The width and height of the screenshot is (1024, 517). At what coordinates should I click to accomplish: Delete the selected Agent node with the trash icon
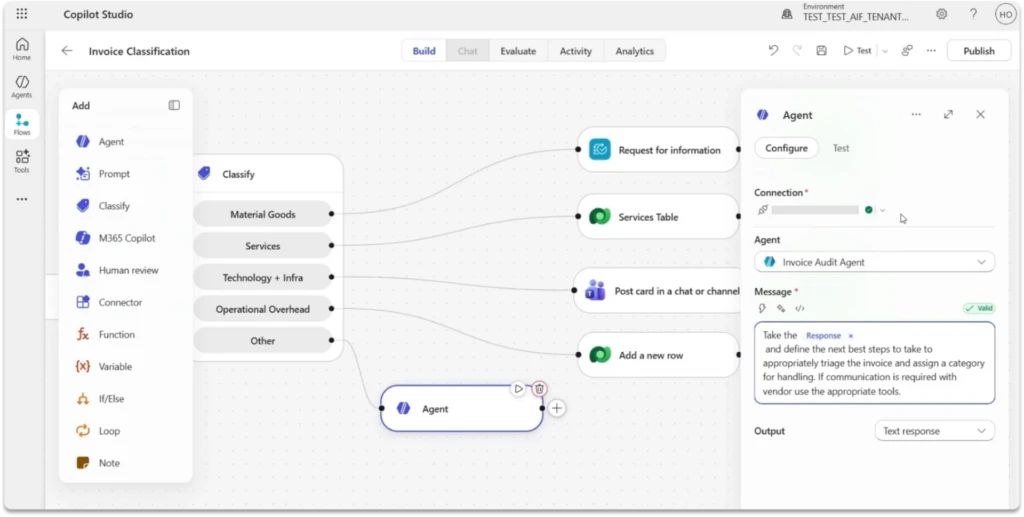[x=539, y=388]
